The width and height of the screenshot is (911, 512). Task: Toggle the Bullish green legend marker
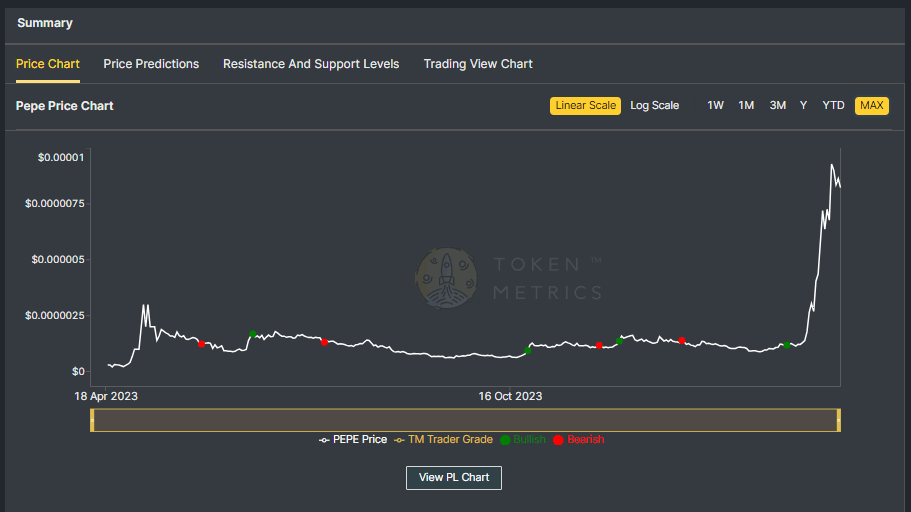(x=522, y=439)
